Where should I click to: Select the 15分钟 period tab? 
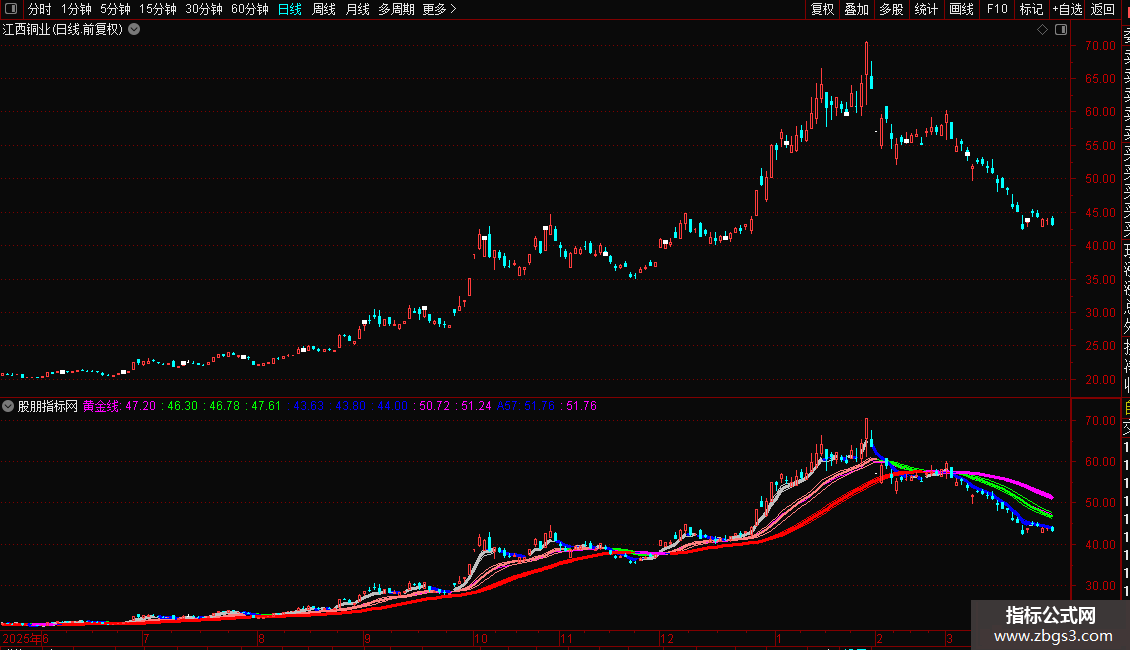[x=158, y=9]
